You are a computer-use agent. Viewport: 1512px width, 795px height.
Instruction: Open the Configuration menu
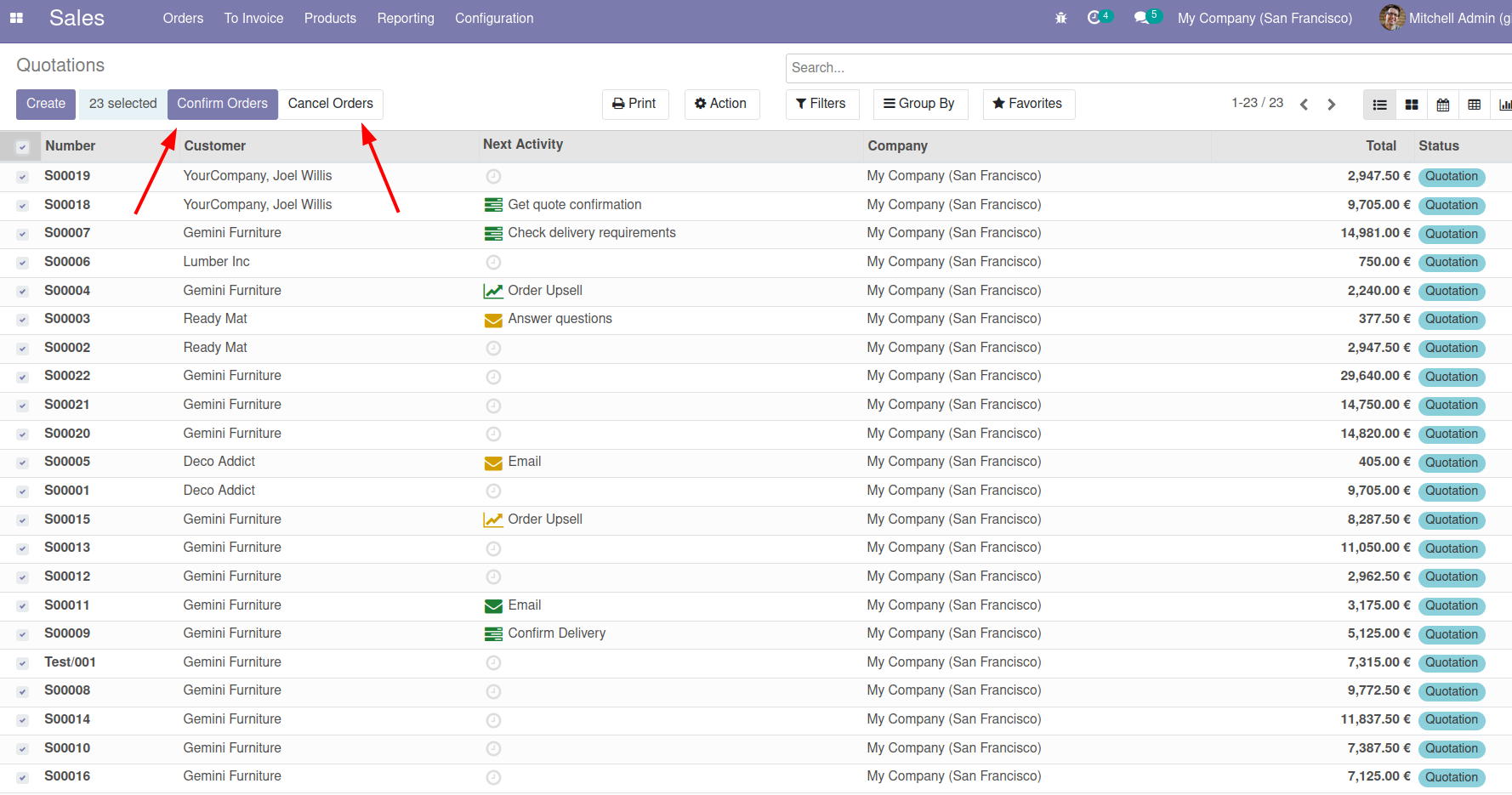(494, 18)
